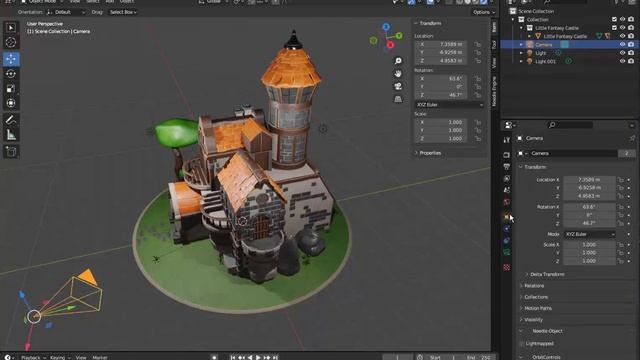Toggle the Lightmapped checkbox
The image size is (640, 360).
(522, 344)
